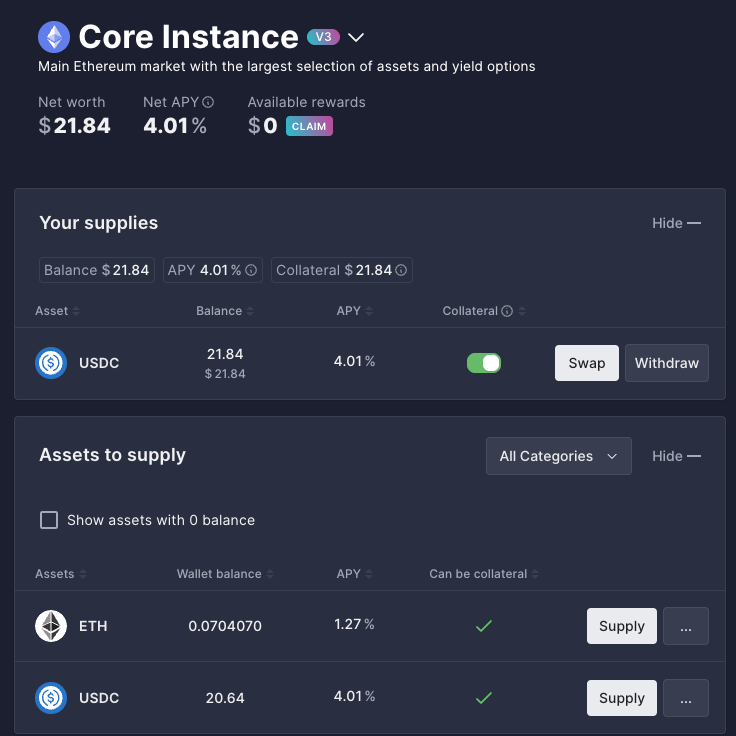The width and height of the screenshot is (736, 736).
Task: Withdraw supplied USDC
Action: click(666, 363)
